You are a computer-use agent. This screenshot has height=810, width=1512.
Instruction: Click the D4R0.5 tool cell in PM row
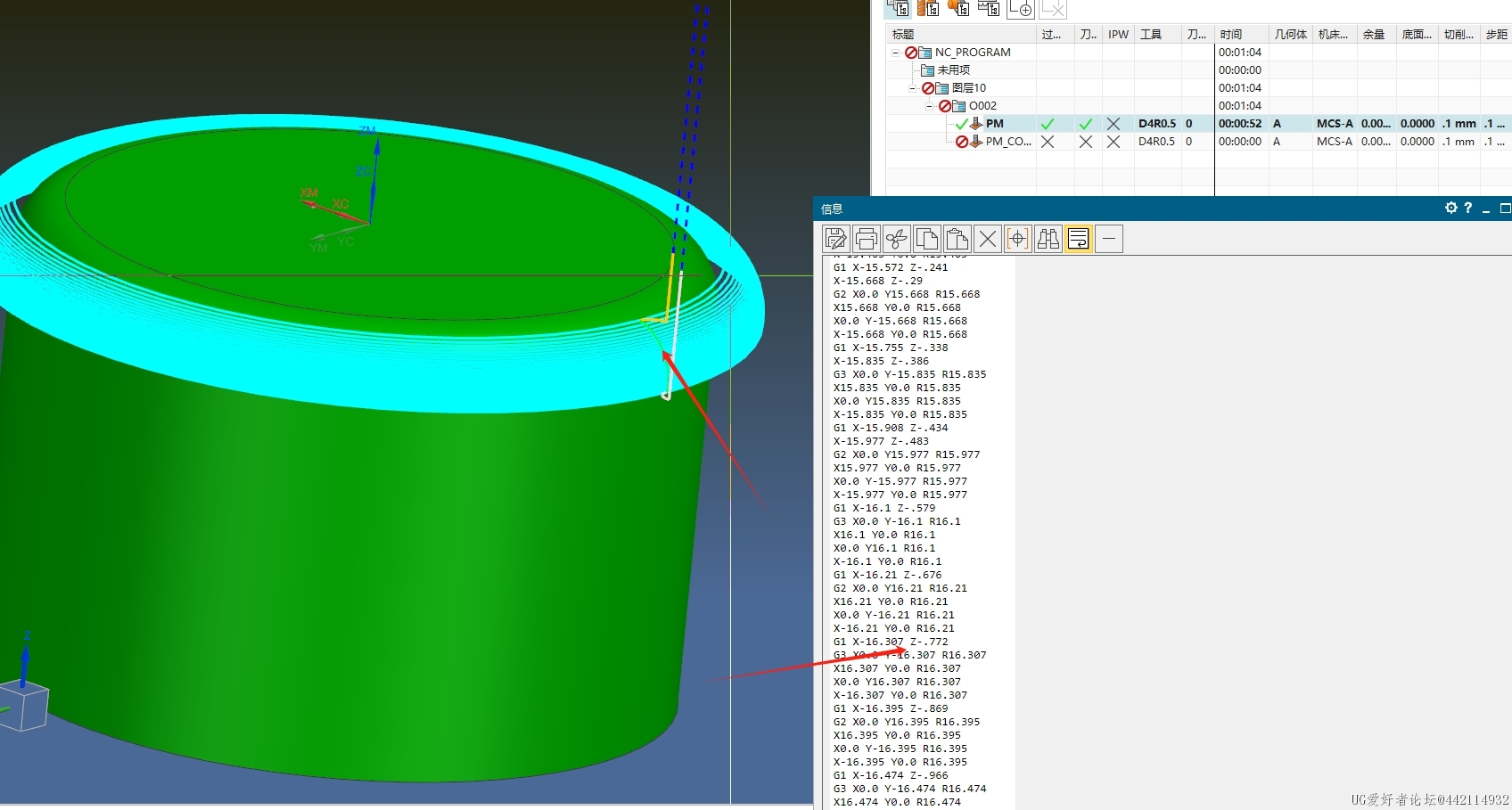click(1157, 124)
